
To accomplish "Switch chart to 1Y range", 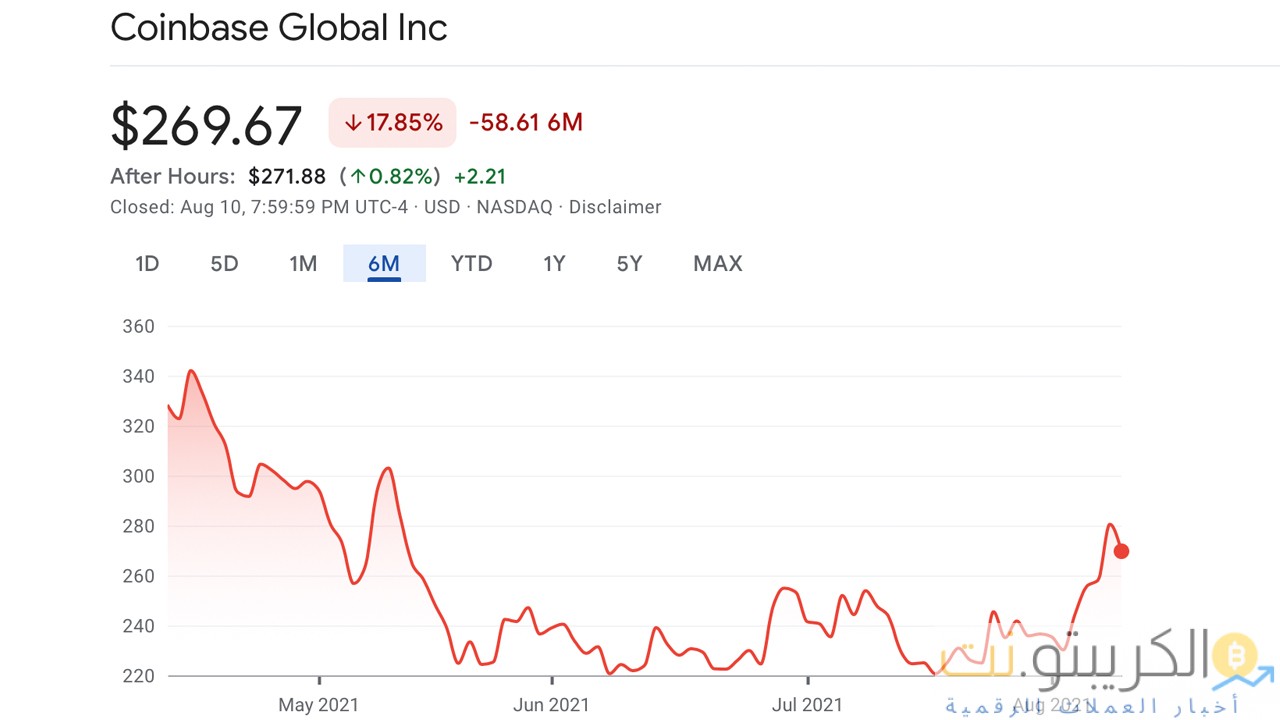I will pyautogui.click(x=554, y=264).
